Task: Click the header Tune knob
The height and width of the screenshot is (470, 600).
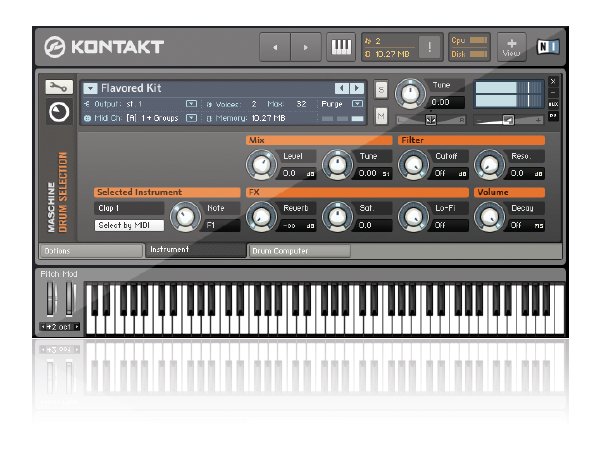Action: 410,94
